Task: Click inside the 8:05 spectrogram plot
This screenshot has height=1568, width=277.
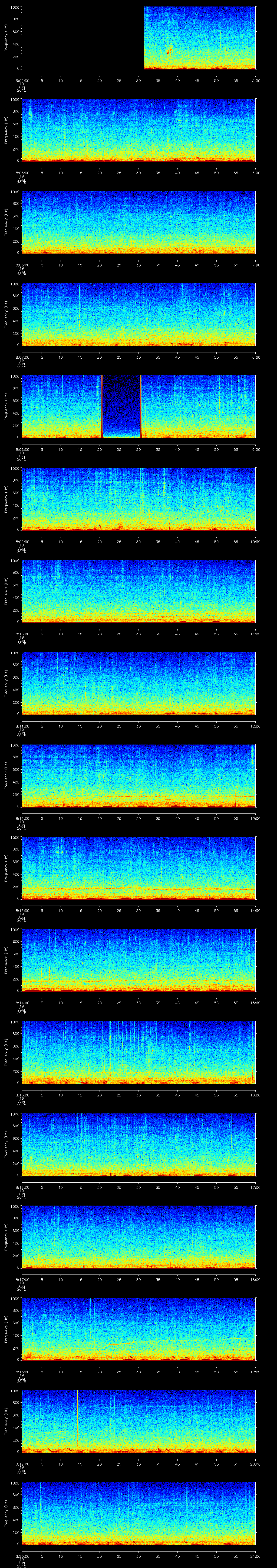Action: (139, 130)
